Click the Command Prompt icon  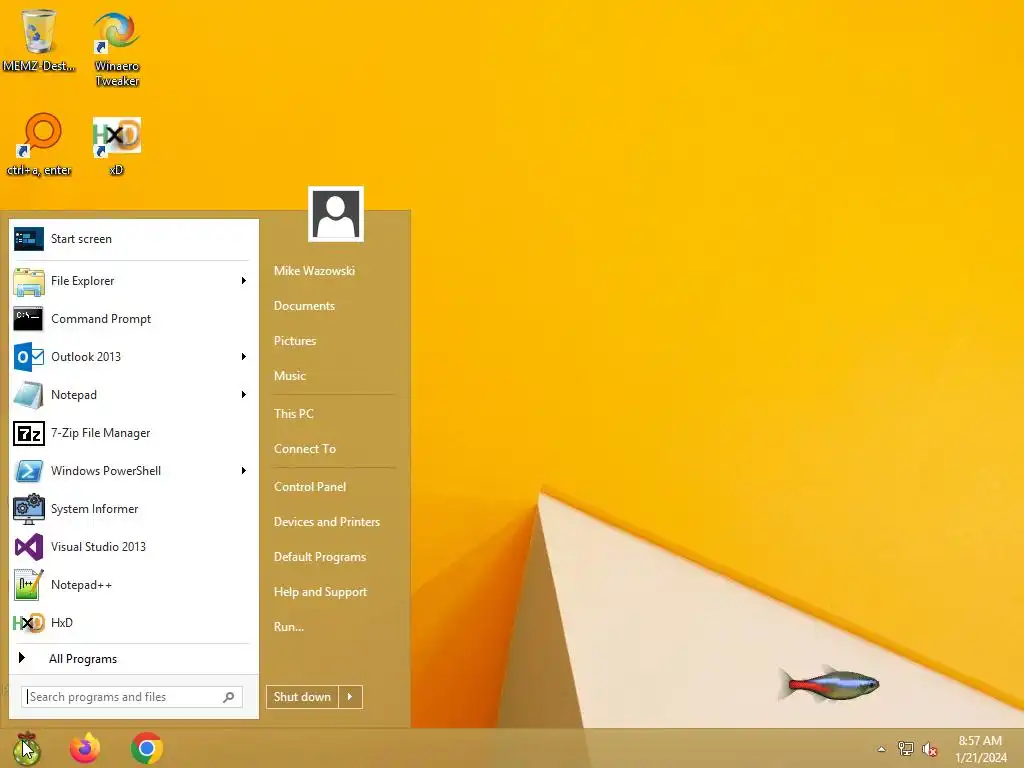[28, 319]
